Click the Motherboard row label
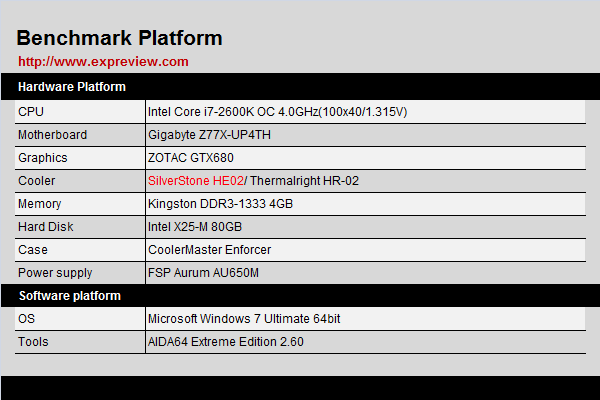The image size is (600, 400). coord(53,135)
